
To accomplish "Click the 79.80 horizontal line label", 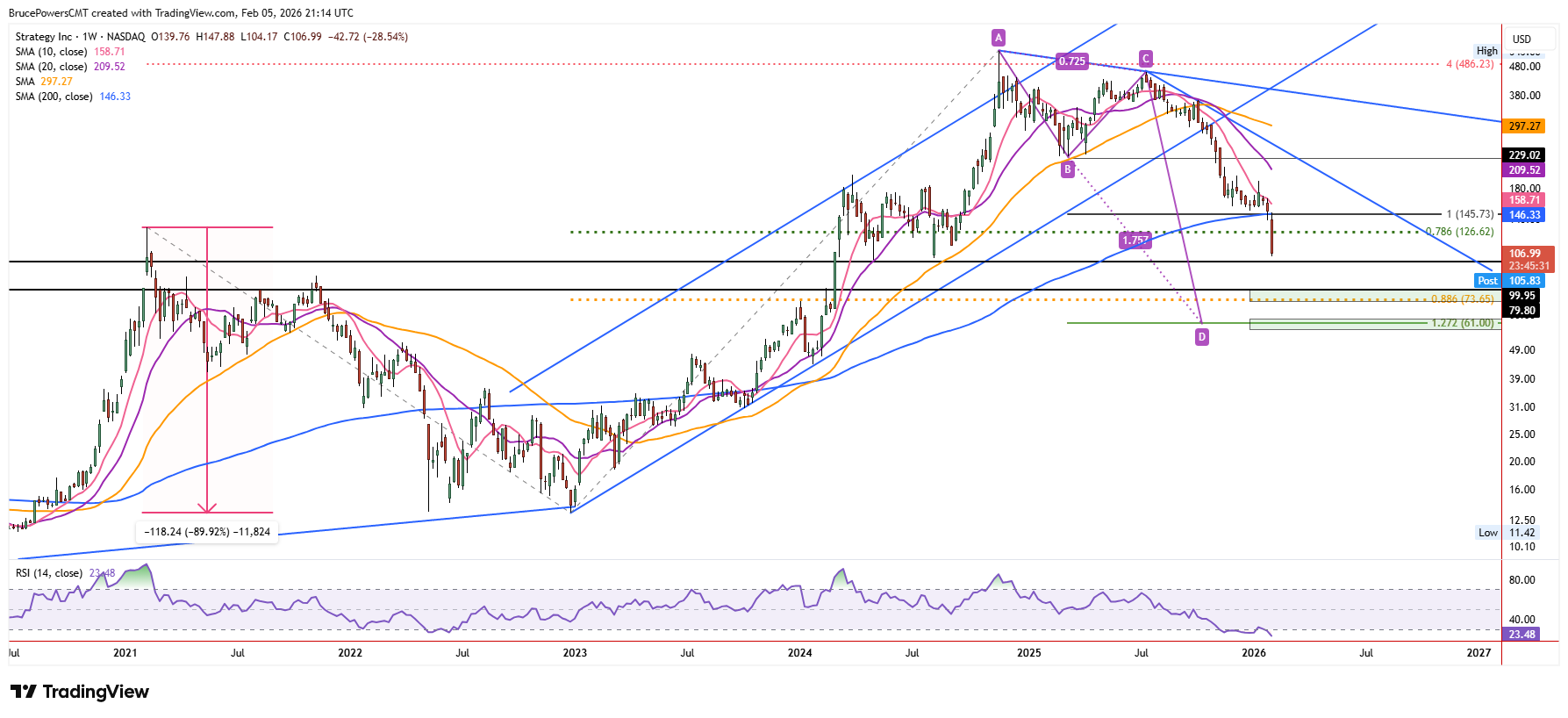I will (1521, 311).
